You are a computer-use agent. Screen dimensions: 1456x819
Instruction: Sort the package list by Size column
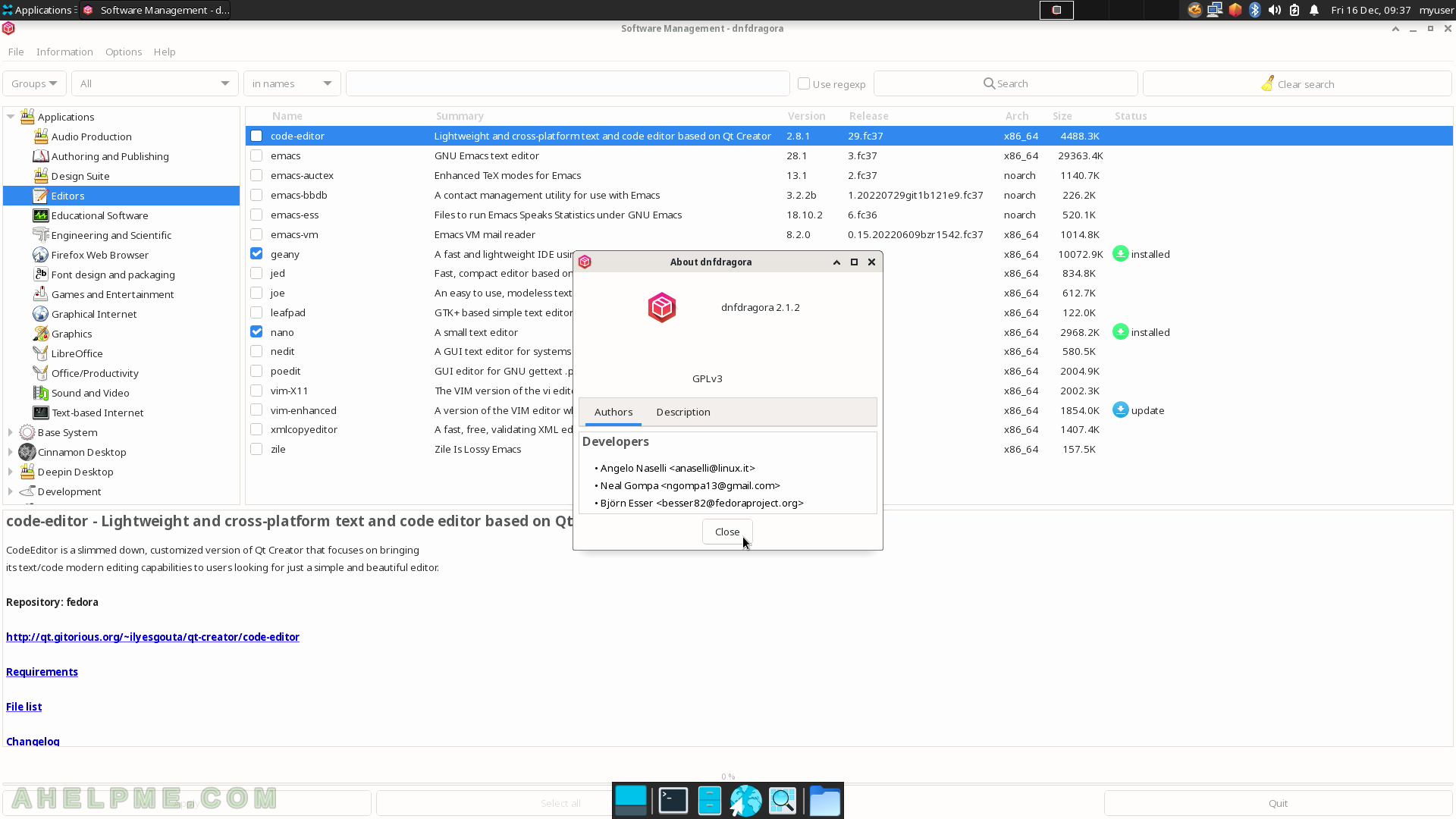(1062, 116)
